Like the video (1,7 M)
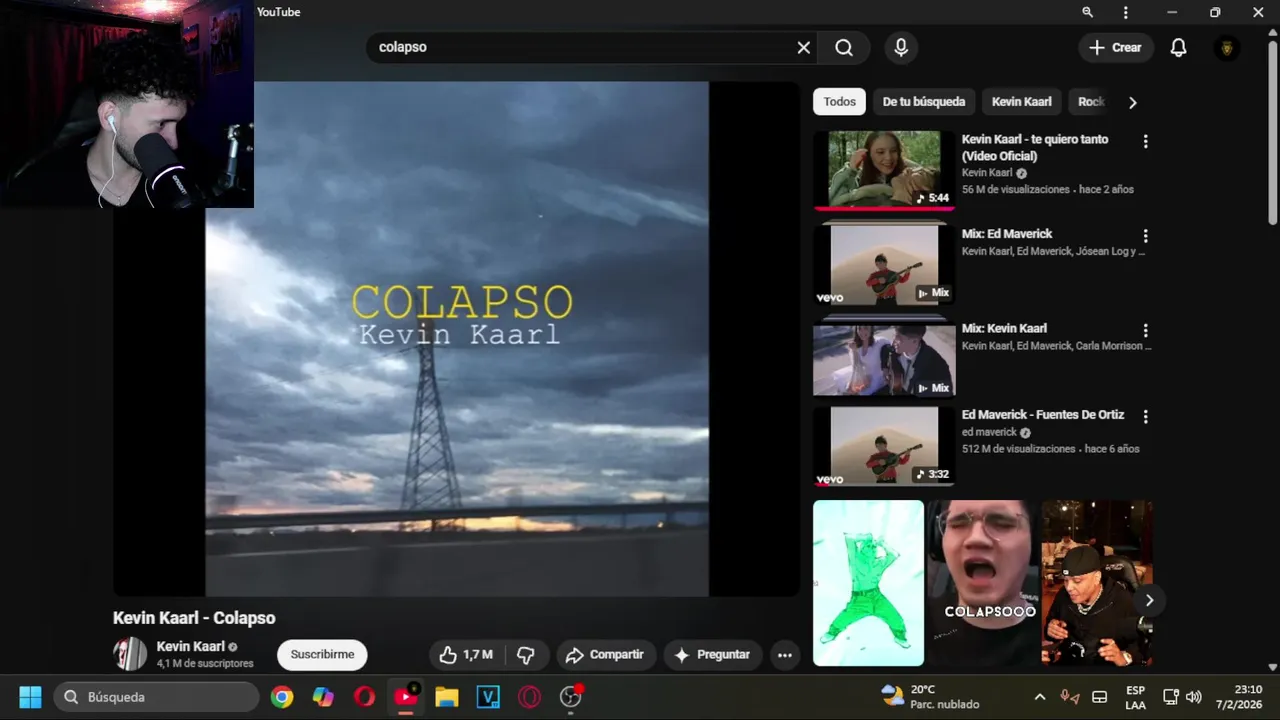 point(466,655)
